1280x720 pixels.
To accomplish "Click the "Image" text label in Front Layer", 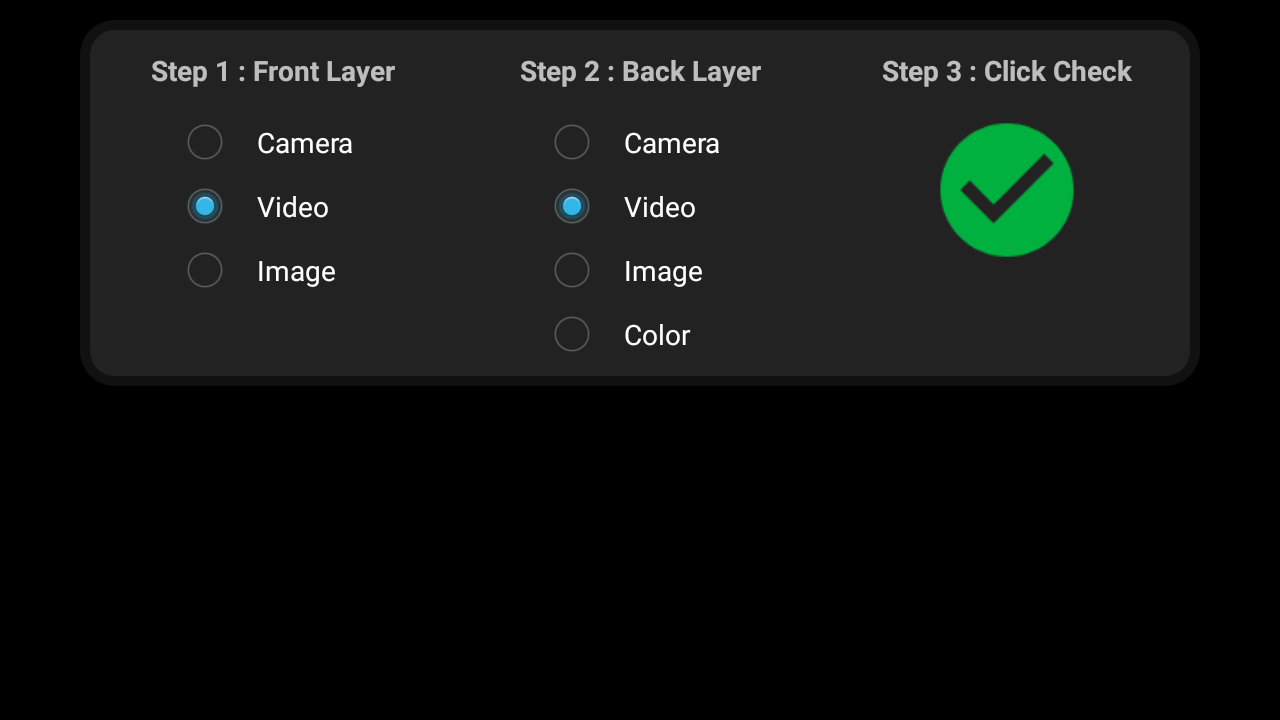I will pyautogui.click(x=296, y=271).
